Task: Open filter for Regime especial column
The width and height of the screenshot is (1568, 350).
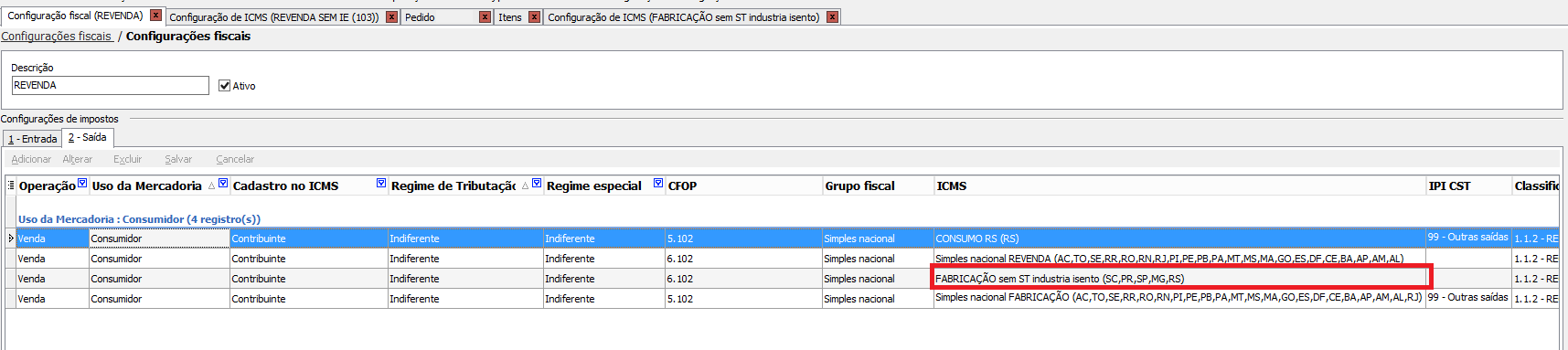Action: tap(658, 183)
